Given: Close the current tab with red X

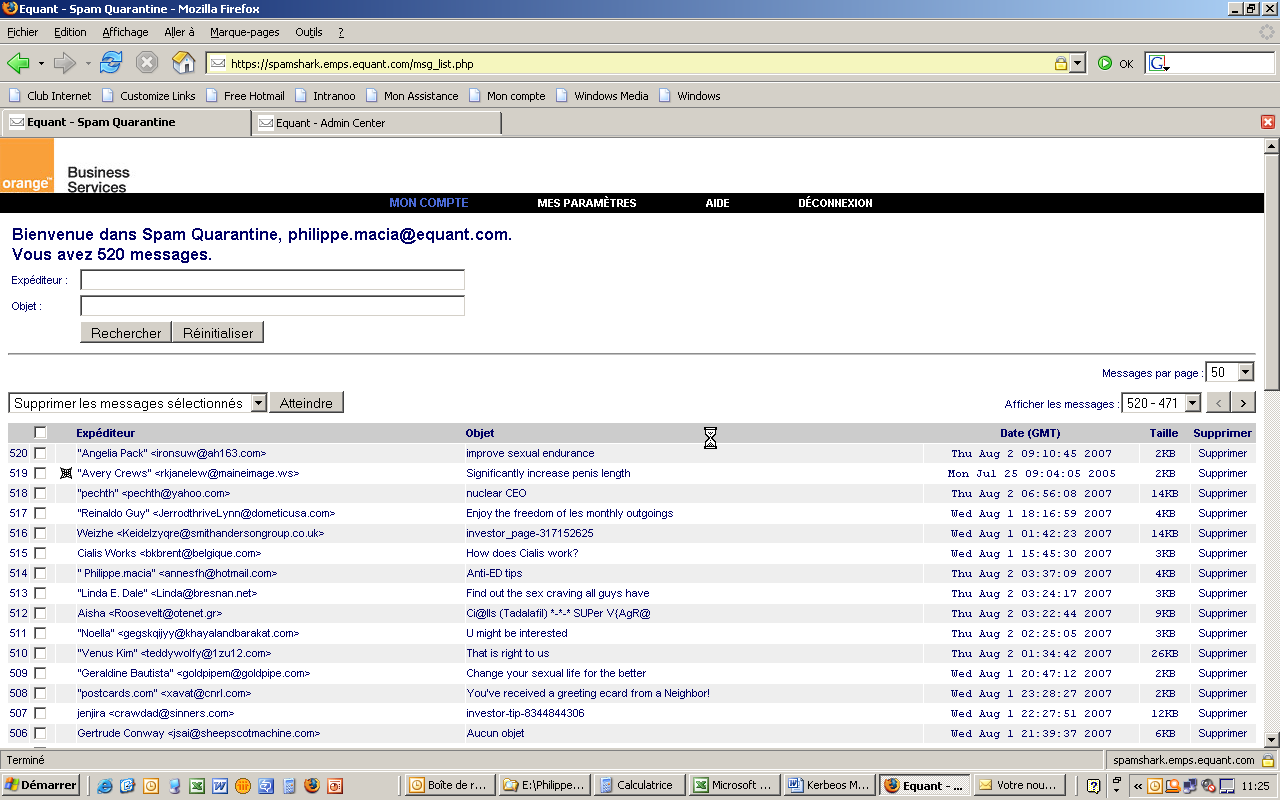Looking at the screenshot, I should tap(1268, 122).
